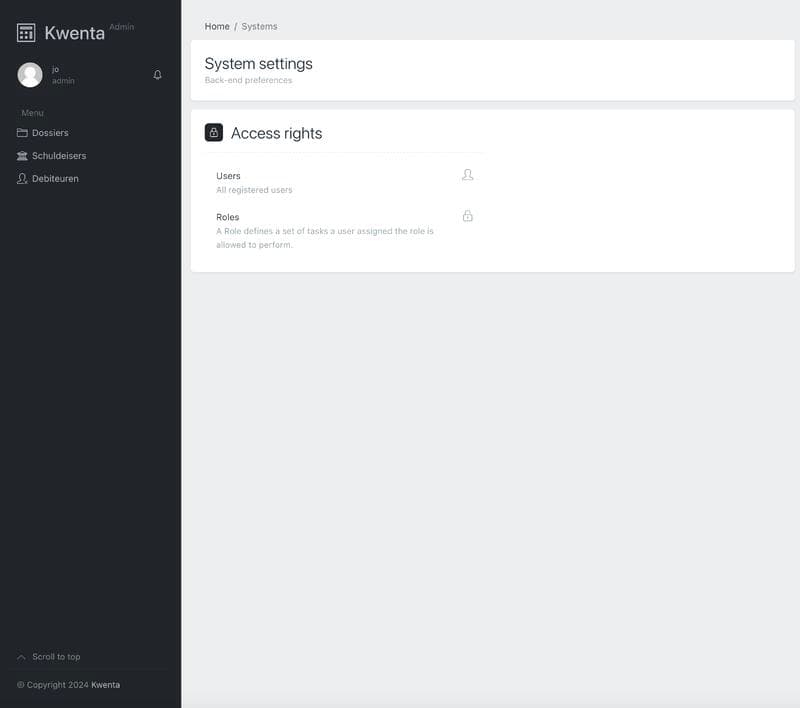Click the up chevron beside Scroll to top
The height and width of the screenshot is (708, 800).
click(22, 657)
